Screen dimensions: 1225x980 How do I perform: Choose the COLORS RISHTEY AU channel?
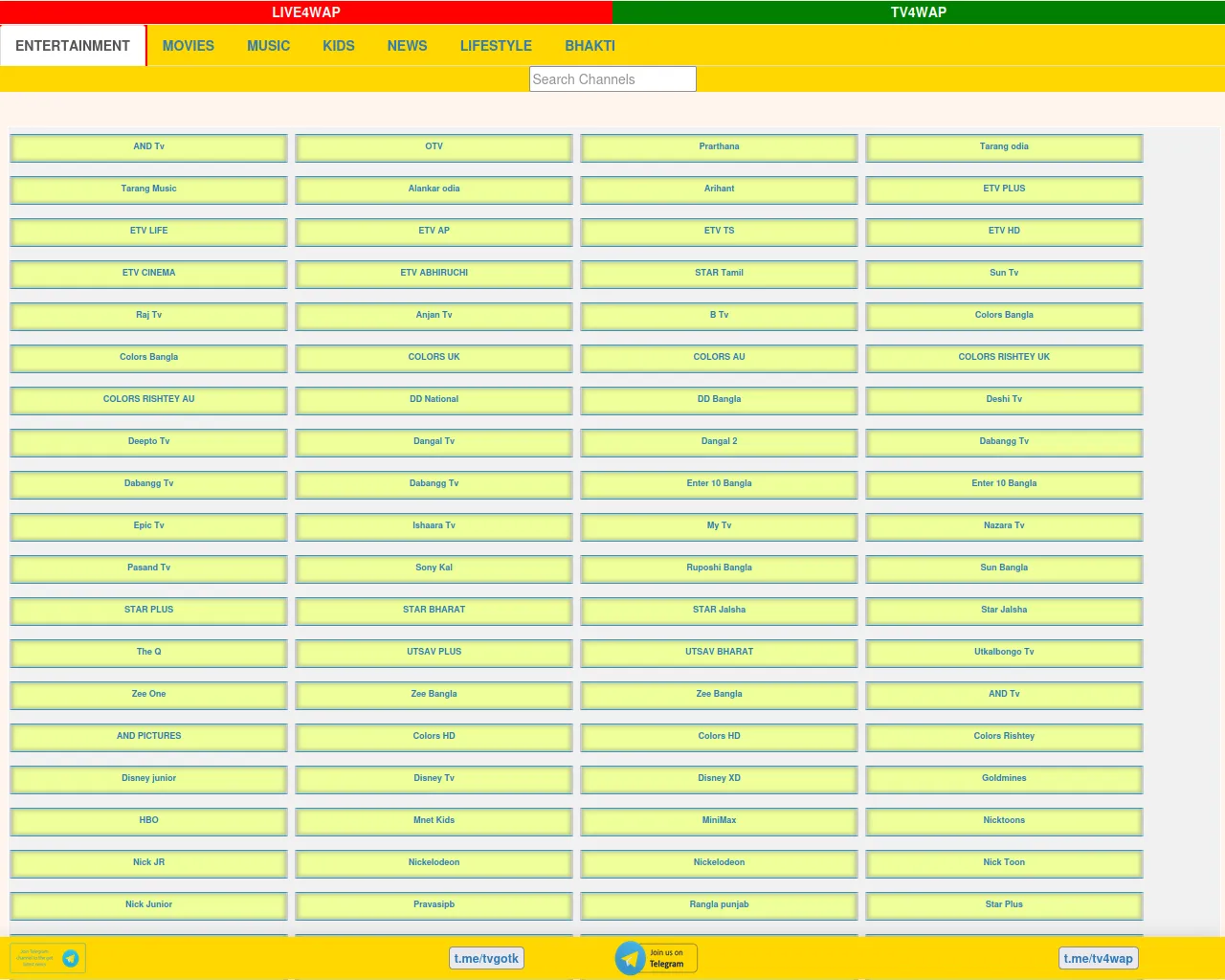[x=149, y=400]
